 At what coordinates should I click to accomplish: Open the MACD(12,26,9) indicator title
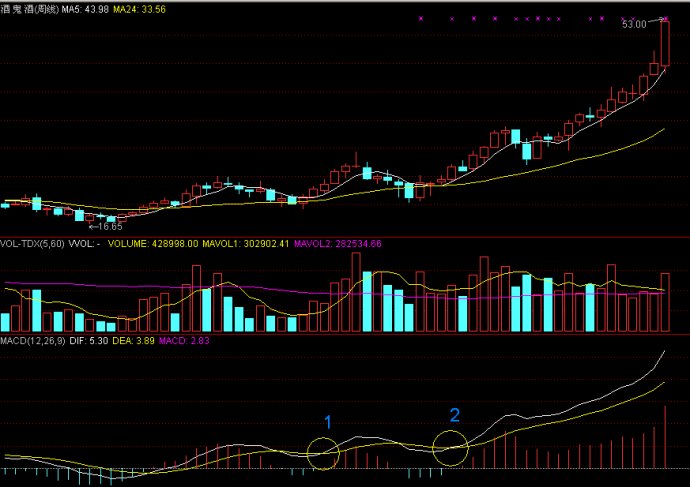coord(33,341)
